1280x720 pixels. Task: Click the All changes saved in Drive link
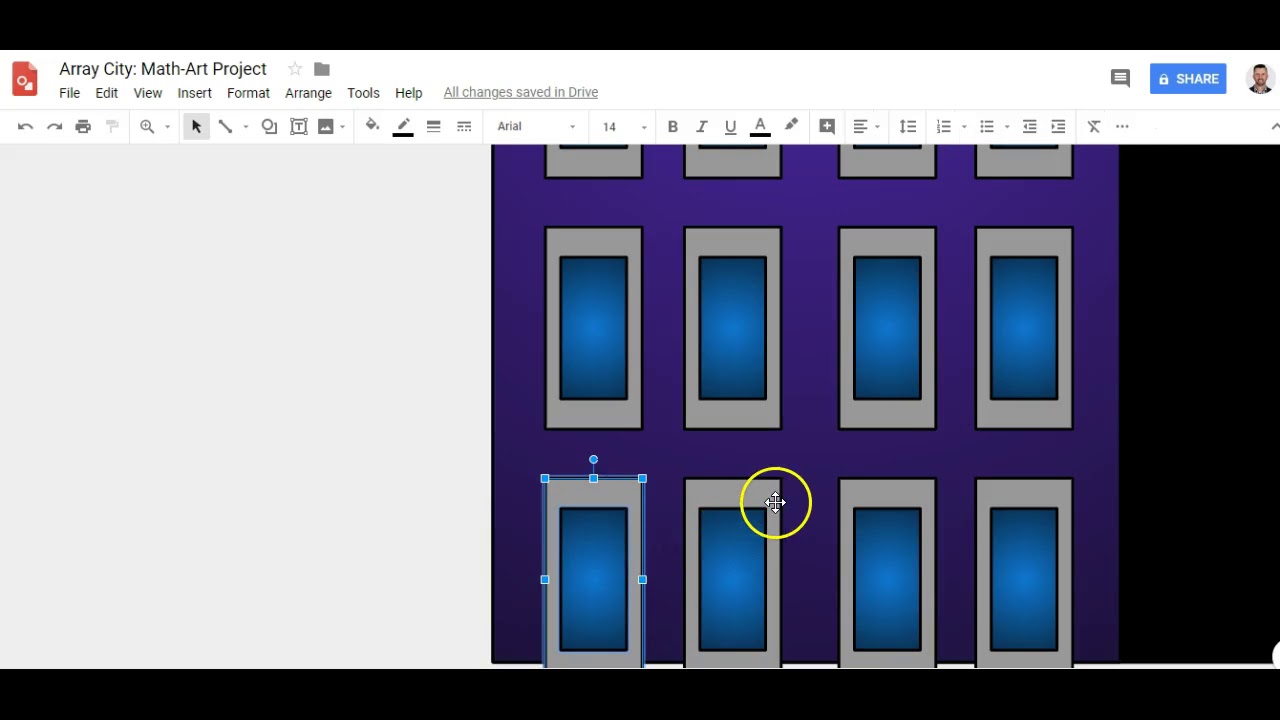(x=521, y=92)
